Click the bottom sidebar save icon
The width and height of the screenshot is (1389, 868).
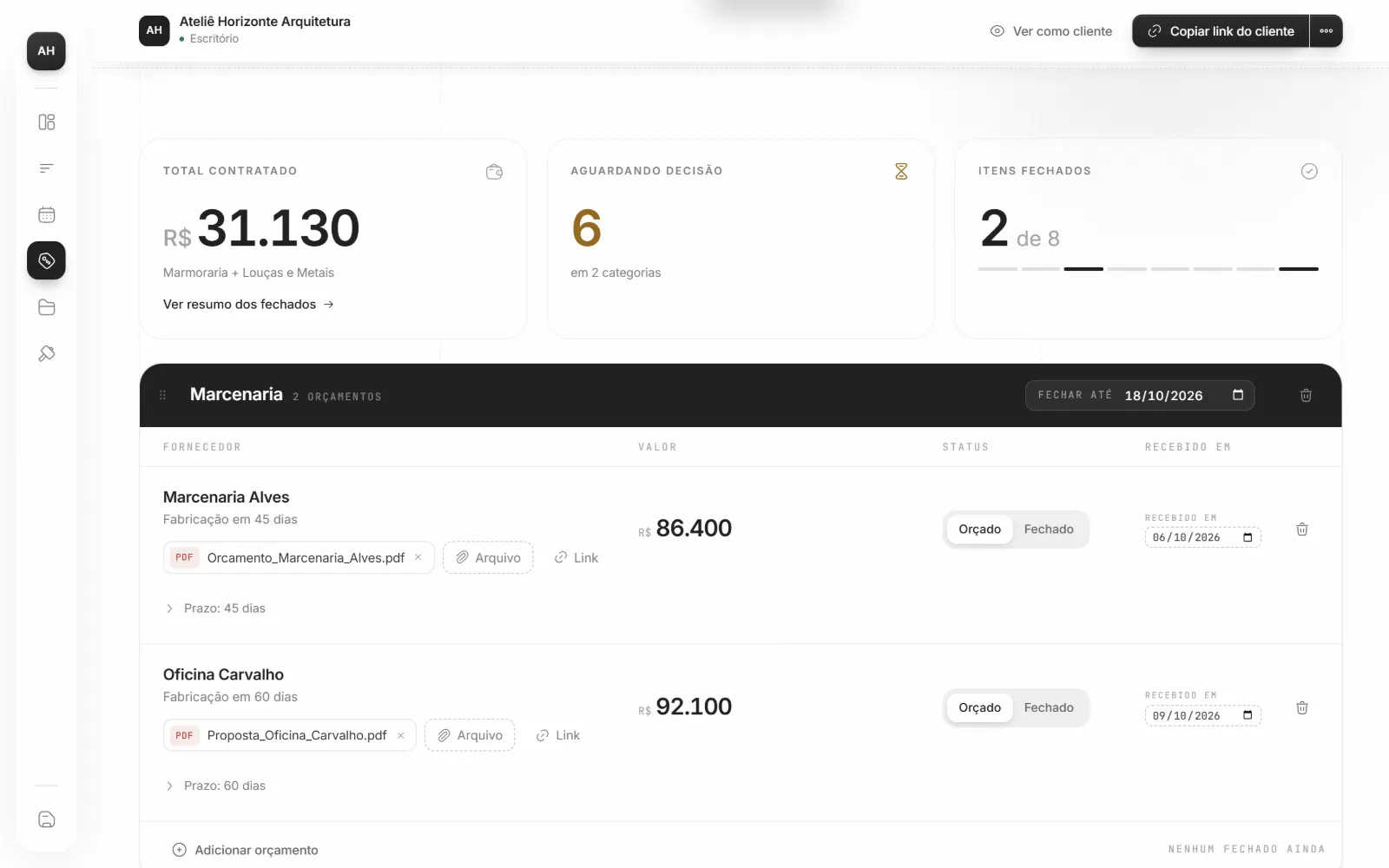pyautogui.click(x=47, y=819)
